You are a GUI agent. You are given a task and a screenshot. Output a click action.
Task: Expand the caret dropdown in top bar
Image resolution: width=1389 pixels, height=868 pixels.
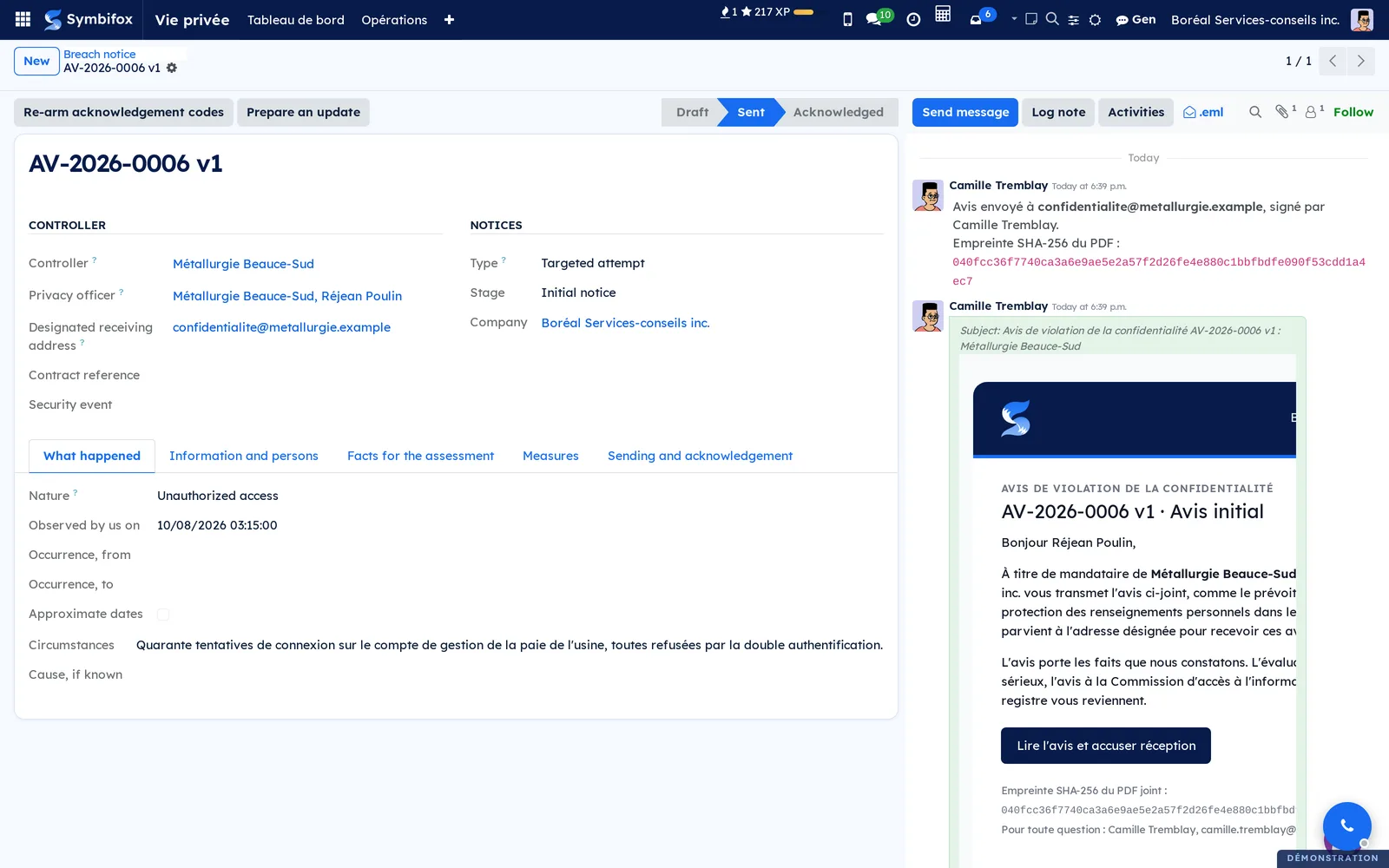[1014, 18]
